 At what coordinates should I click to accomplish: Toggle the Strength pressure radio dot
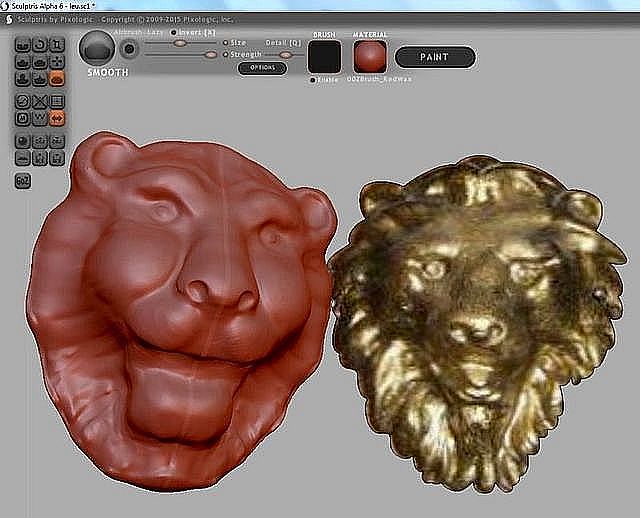pos(225,54)
